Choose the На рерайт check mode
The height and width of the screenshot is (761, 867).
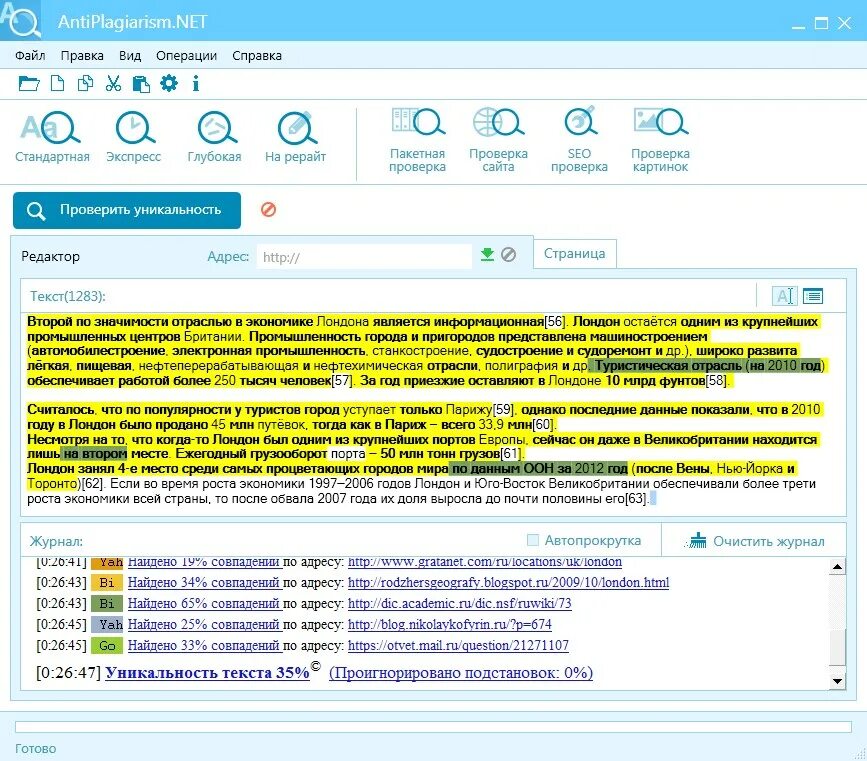[x=295, y=137]
